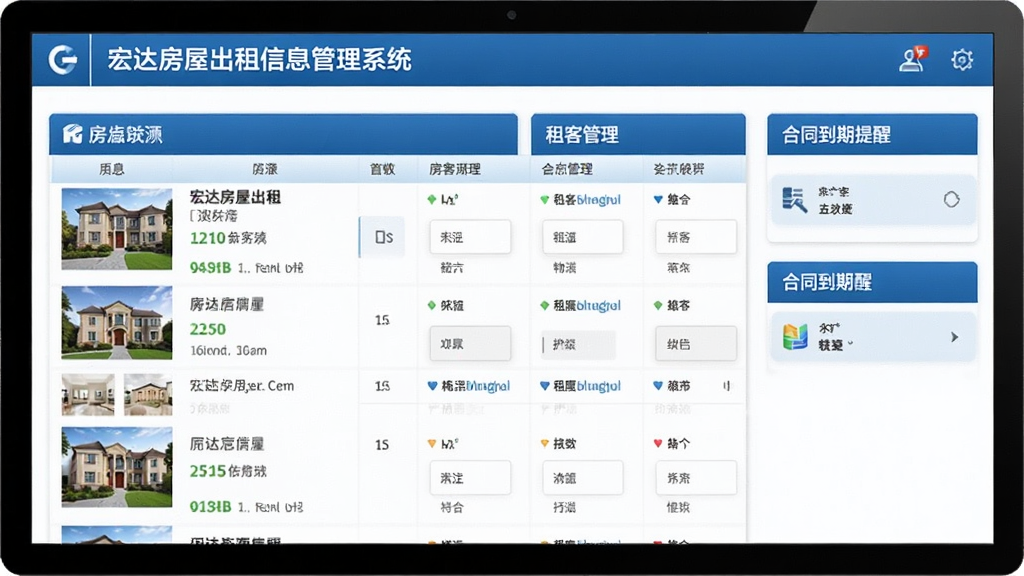Click the last white box in the 2515 row
Viewport: 1024px width, 576px height.
[696, 478]
